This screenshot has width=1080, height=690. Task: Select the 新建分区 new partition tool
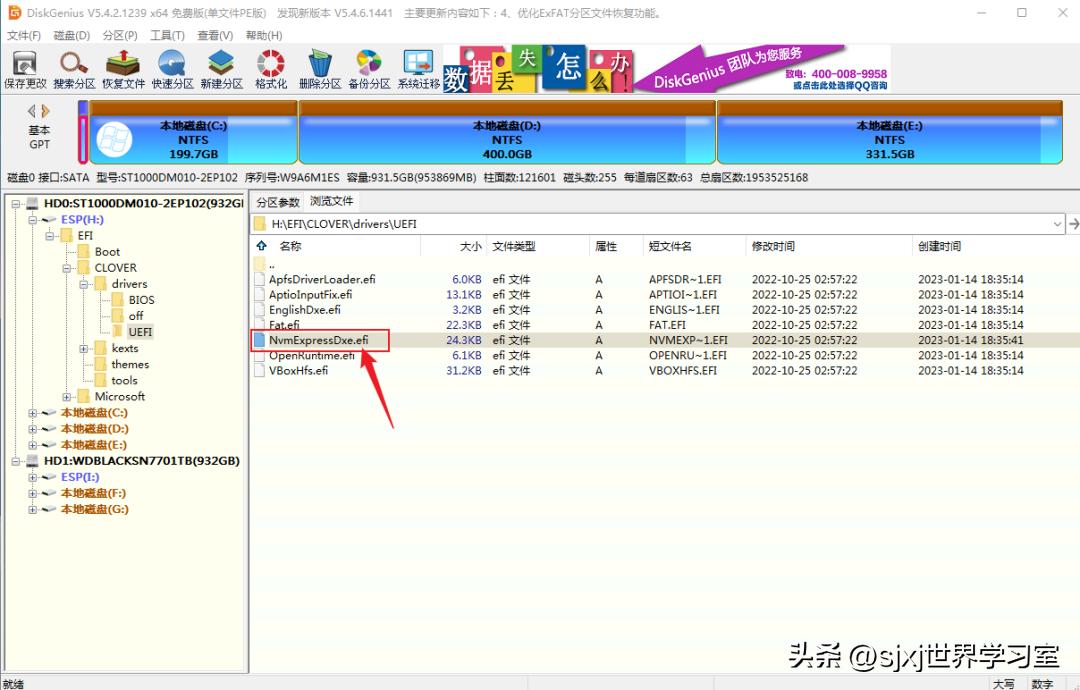pyautogui.click(x=221, y=68)
